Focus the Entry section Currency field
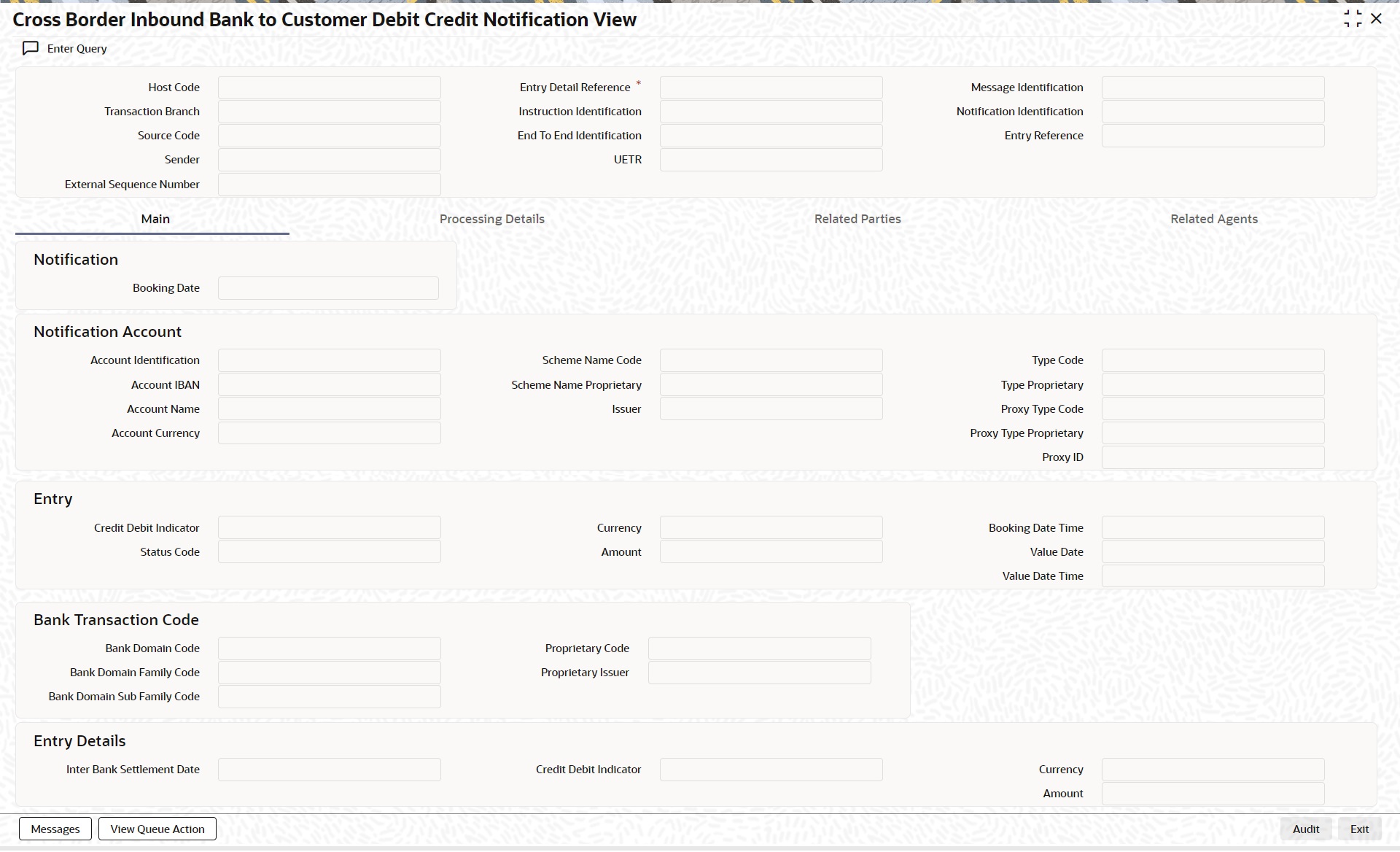 point(771,528)
